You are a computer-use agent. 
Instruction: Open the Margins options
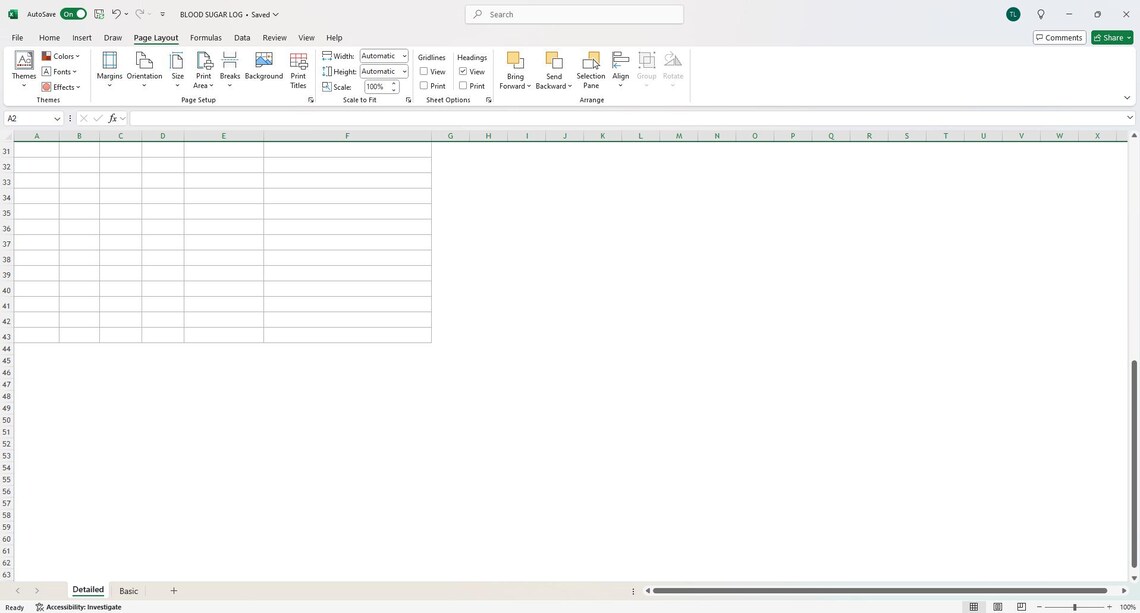click(110, 70)
